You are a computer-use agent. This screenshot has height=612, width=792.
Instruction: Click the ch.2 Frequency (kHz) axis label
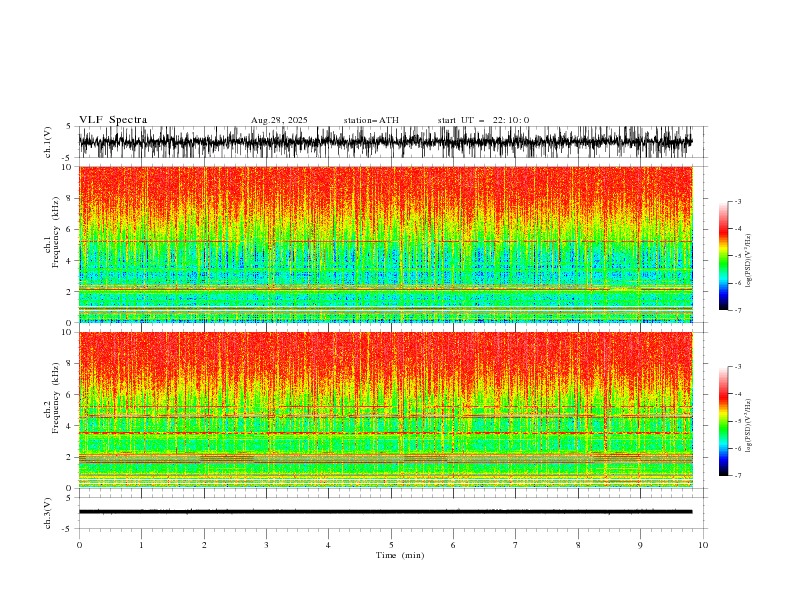tap(52, 398)
